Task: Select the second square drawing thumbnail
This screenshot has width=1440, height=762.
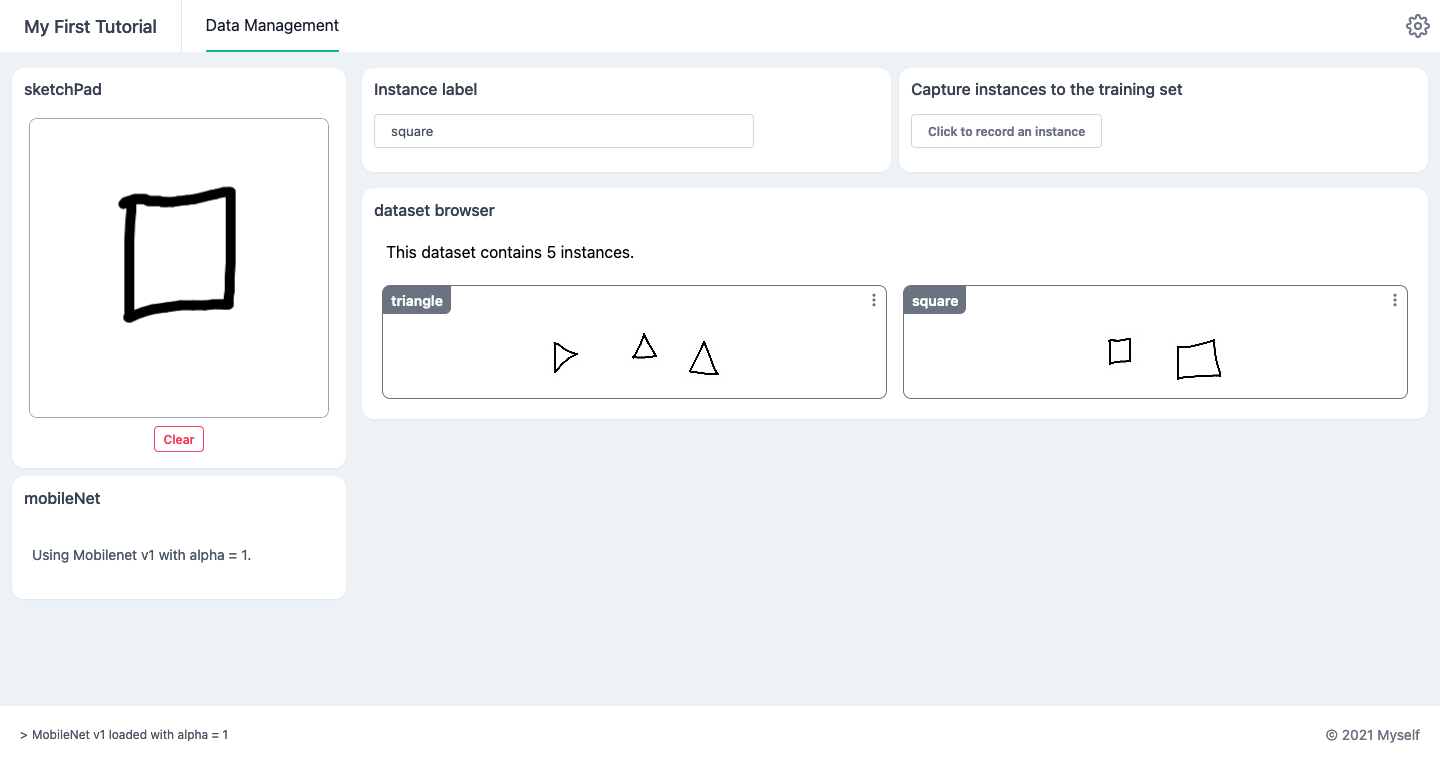Action: [x=1197, y=360]
